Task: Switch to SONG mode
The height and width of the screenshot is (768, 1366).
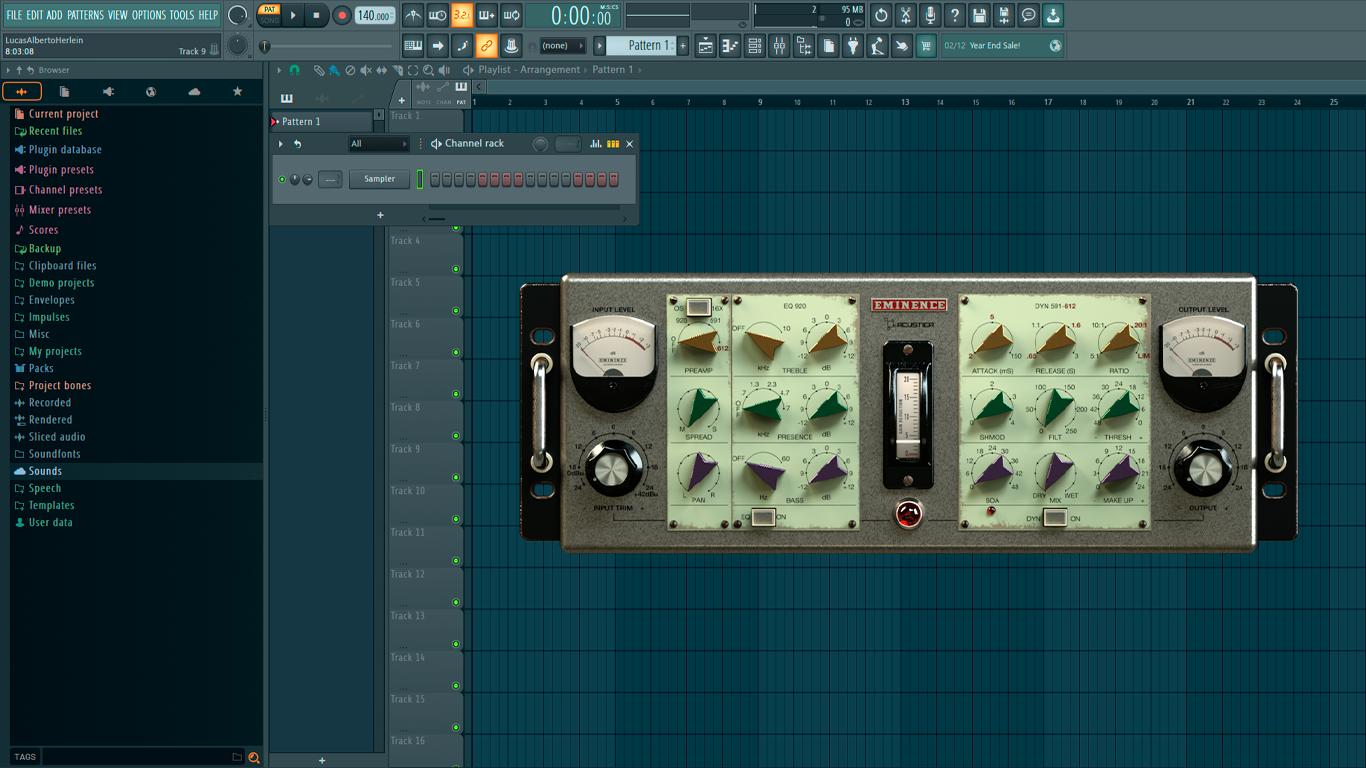Action: 270,20
